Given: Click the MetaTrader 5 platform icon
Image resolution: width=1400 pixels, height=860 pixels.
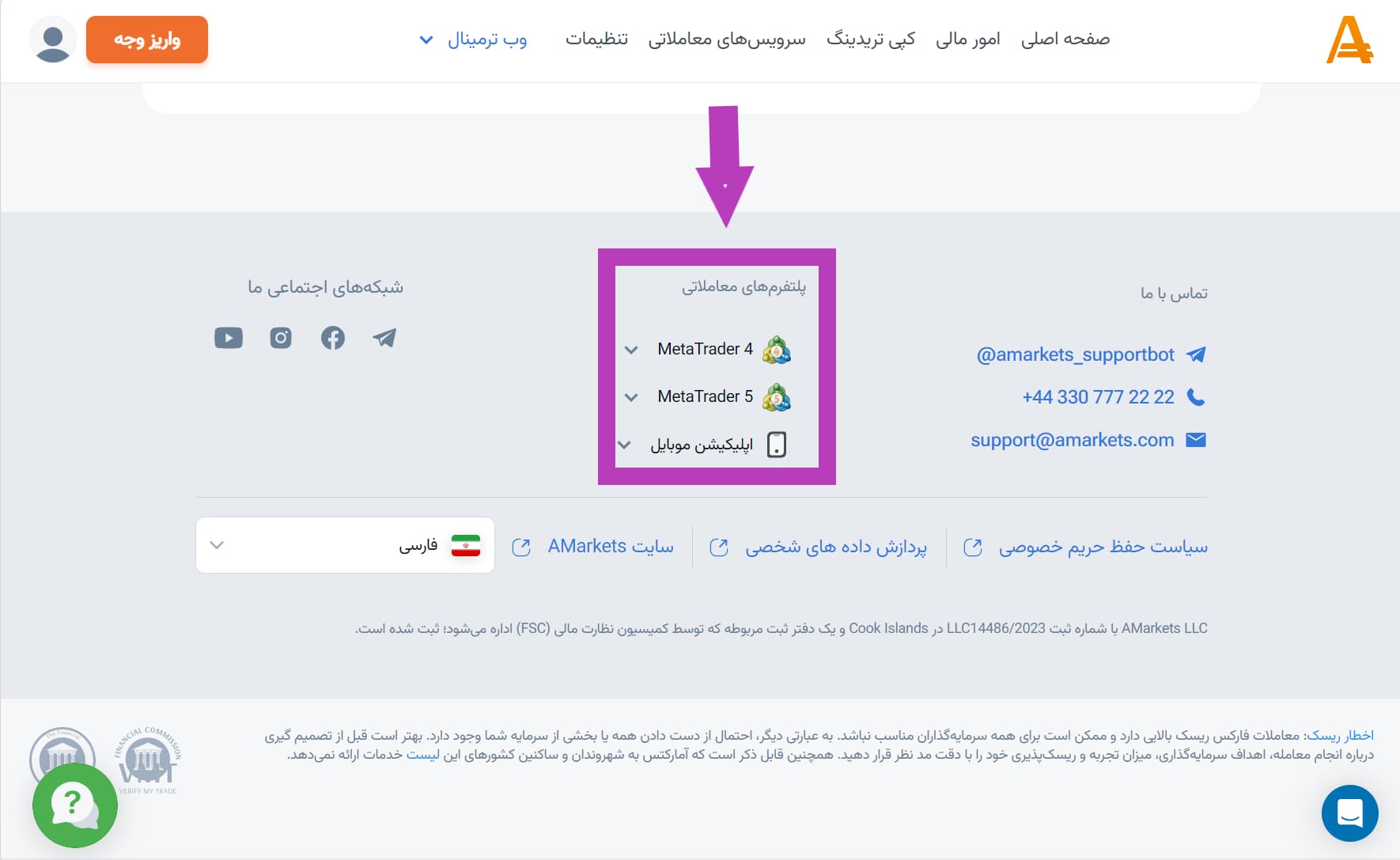Looking at the screenshot, I should click(777, 397).
